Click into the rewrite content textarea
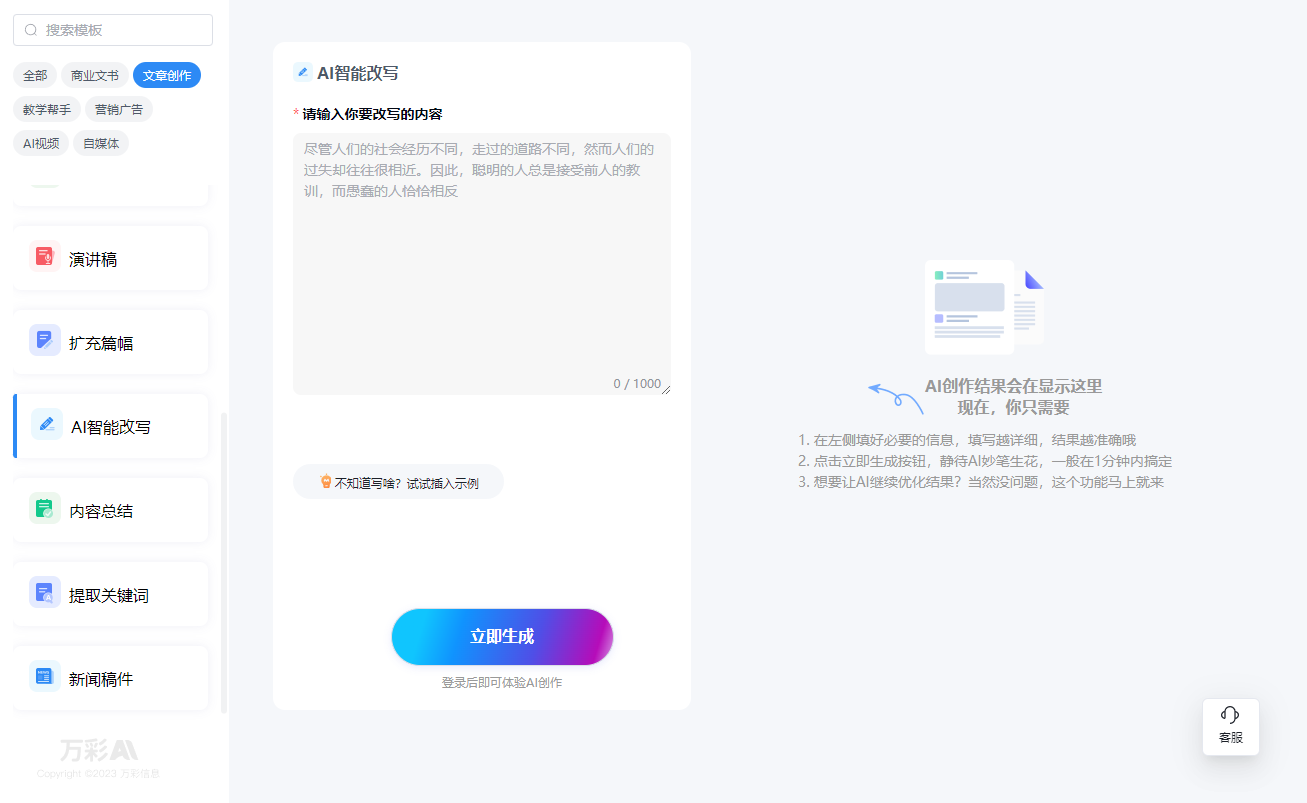 point(482,264)
